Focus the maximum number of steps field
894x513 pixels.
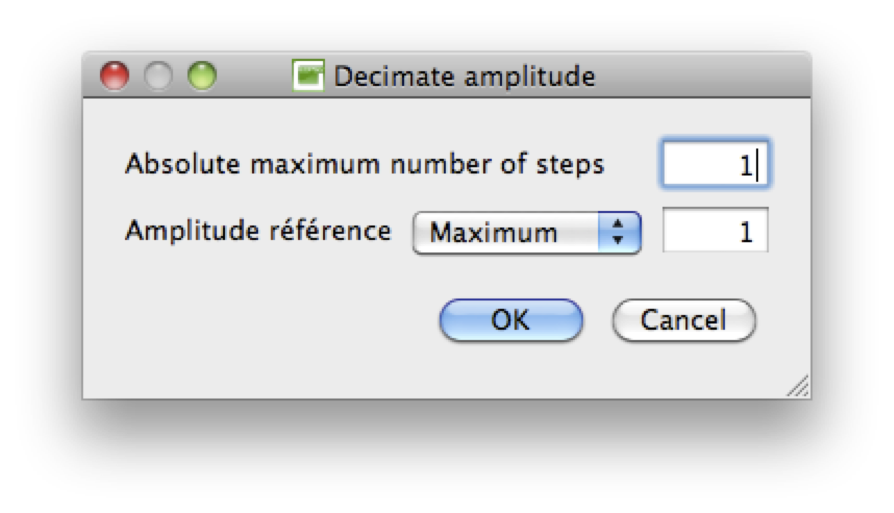tap(713, 164)
